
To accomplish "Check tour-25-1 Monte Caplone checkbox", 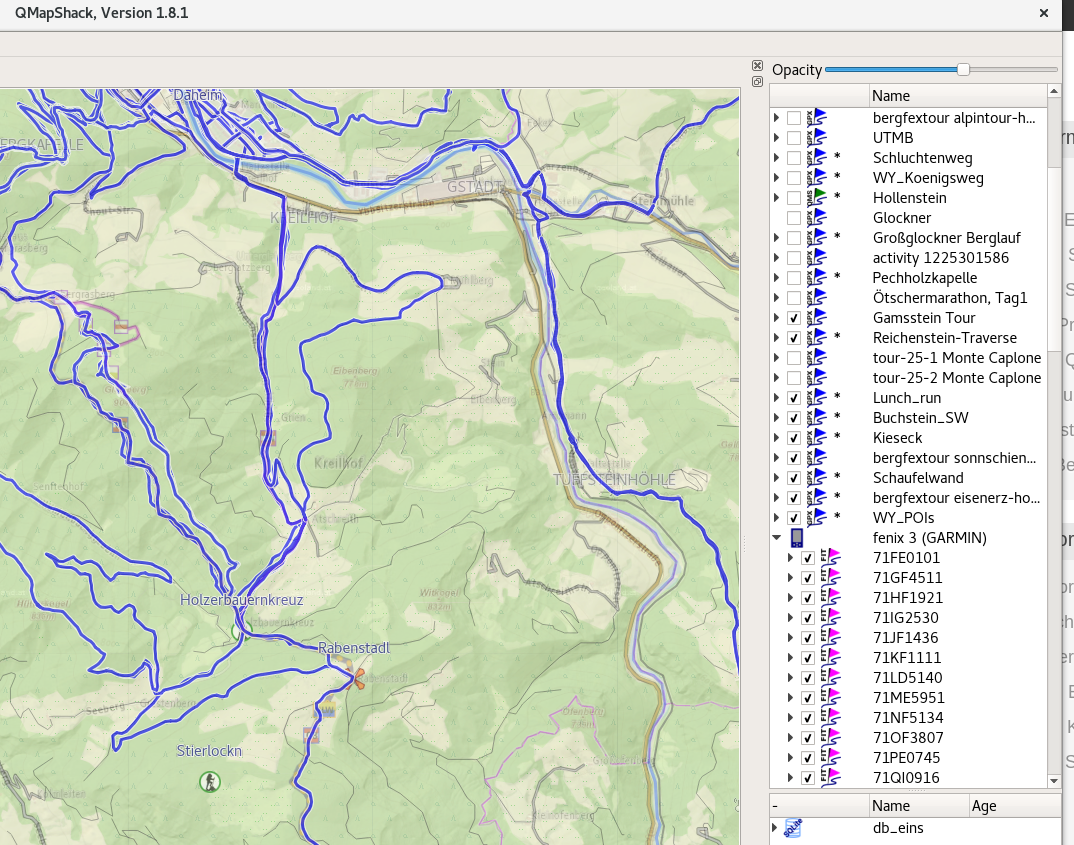I will pos(794,358).
